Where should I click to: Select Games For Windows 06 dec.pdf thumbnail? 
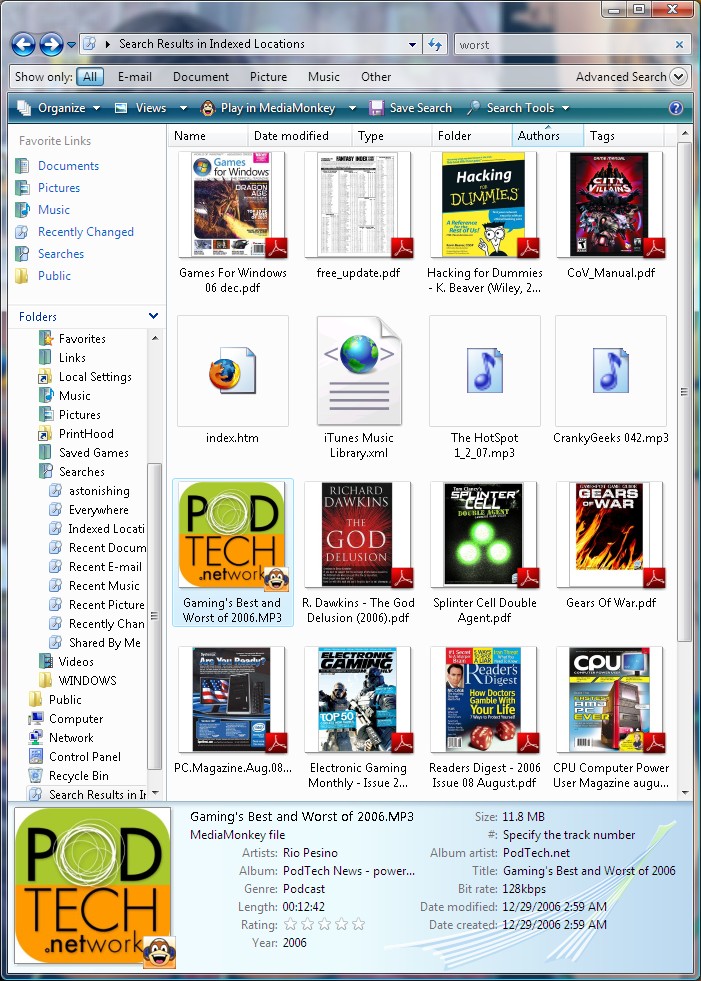point(233,205)
